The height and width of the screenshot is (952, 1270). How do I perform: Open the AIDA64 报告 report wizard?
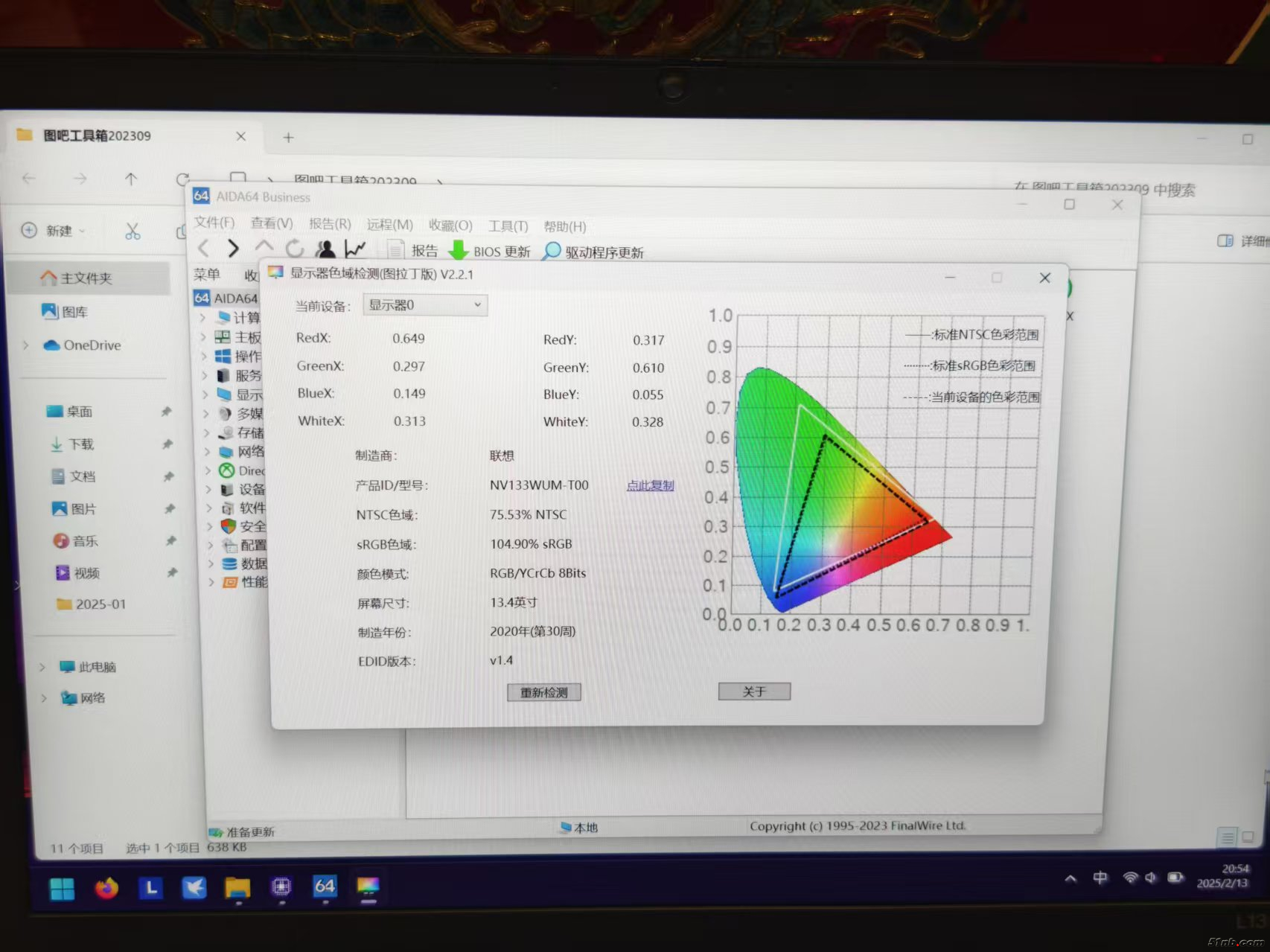[x=413, y=251]
